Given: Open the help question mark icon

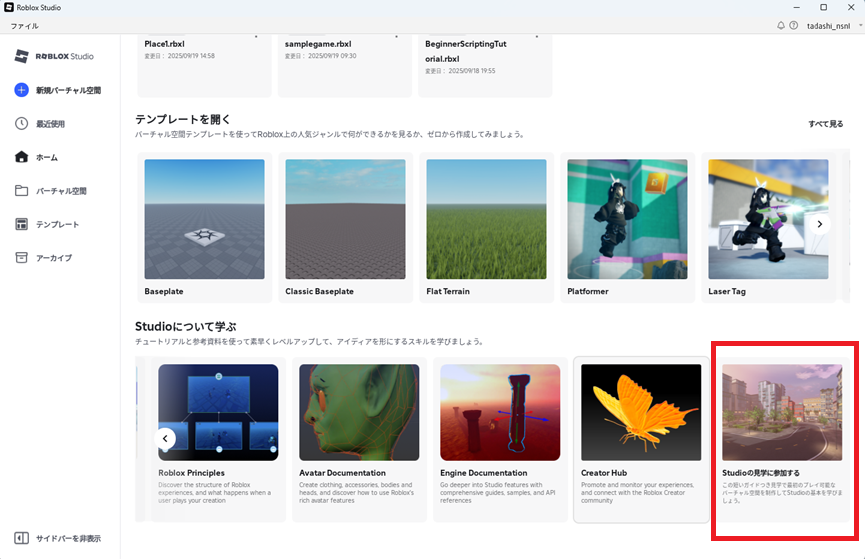Looking at the screenshot, I should pos(794,25).
